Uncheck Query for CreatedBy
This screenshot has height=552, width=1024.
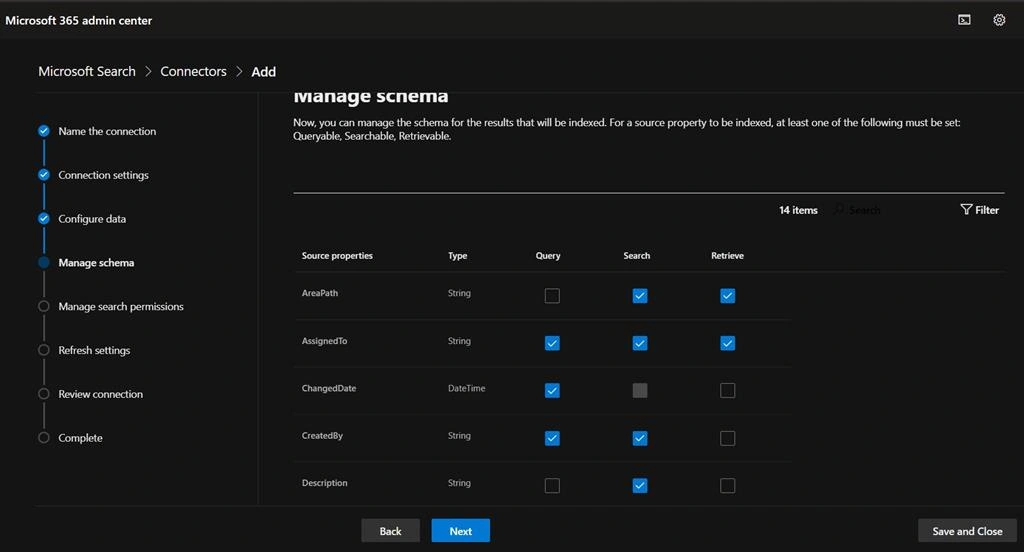(552, 438)
